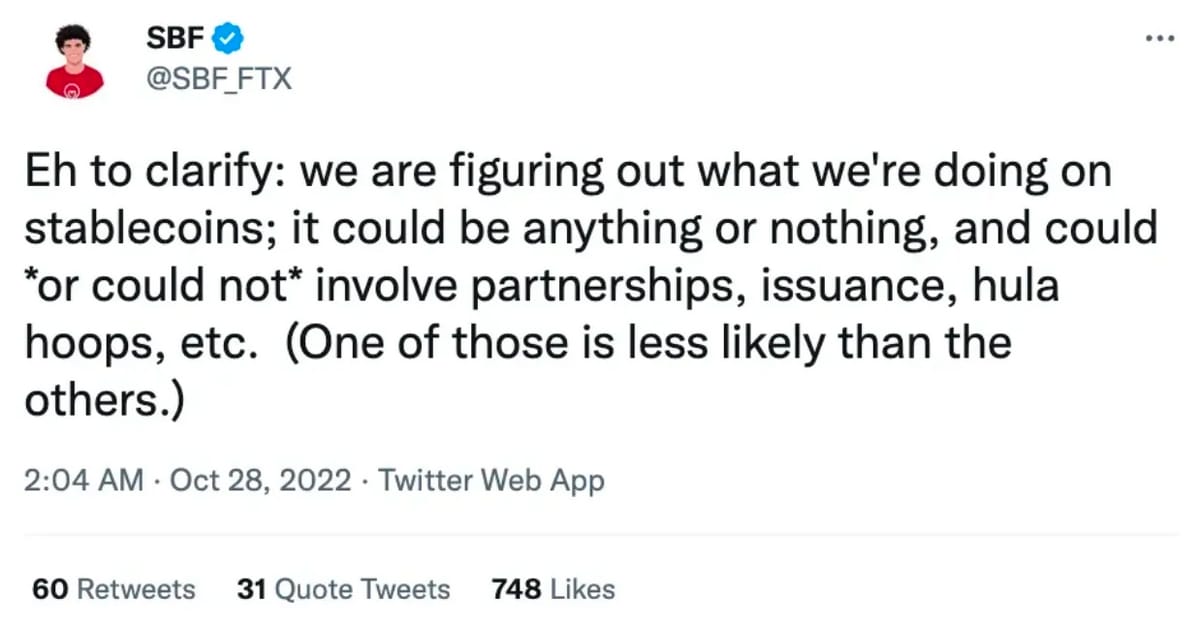
Task: Click the quote tweet count number 31
Action: (251, 589)
